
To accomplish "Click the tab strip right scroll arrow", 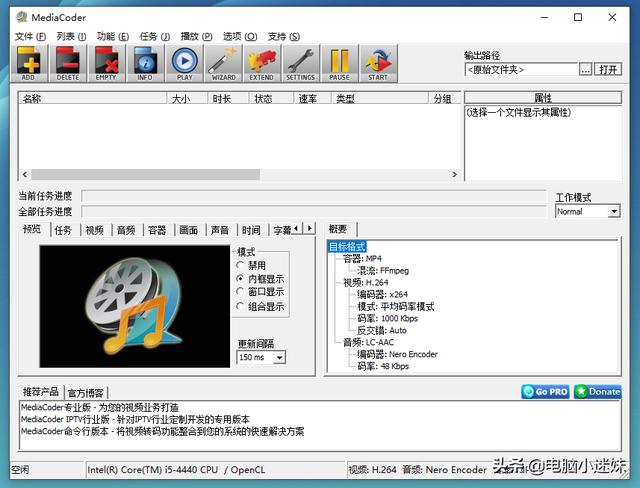I will (x=310, y=228).
